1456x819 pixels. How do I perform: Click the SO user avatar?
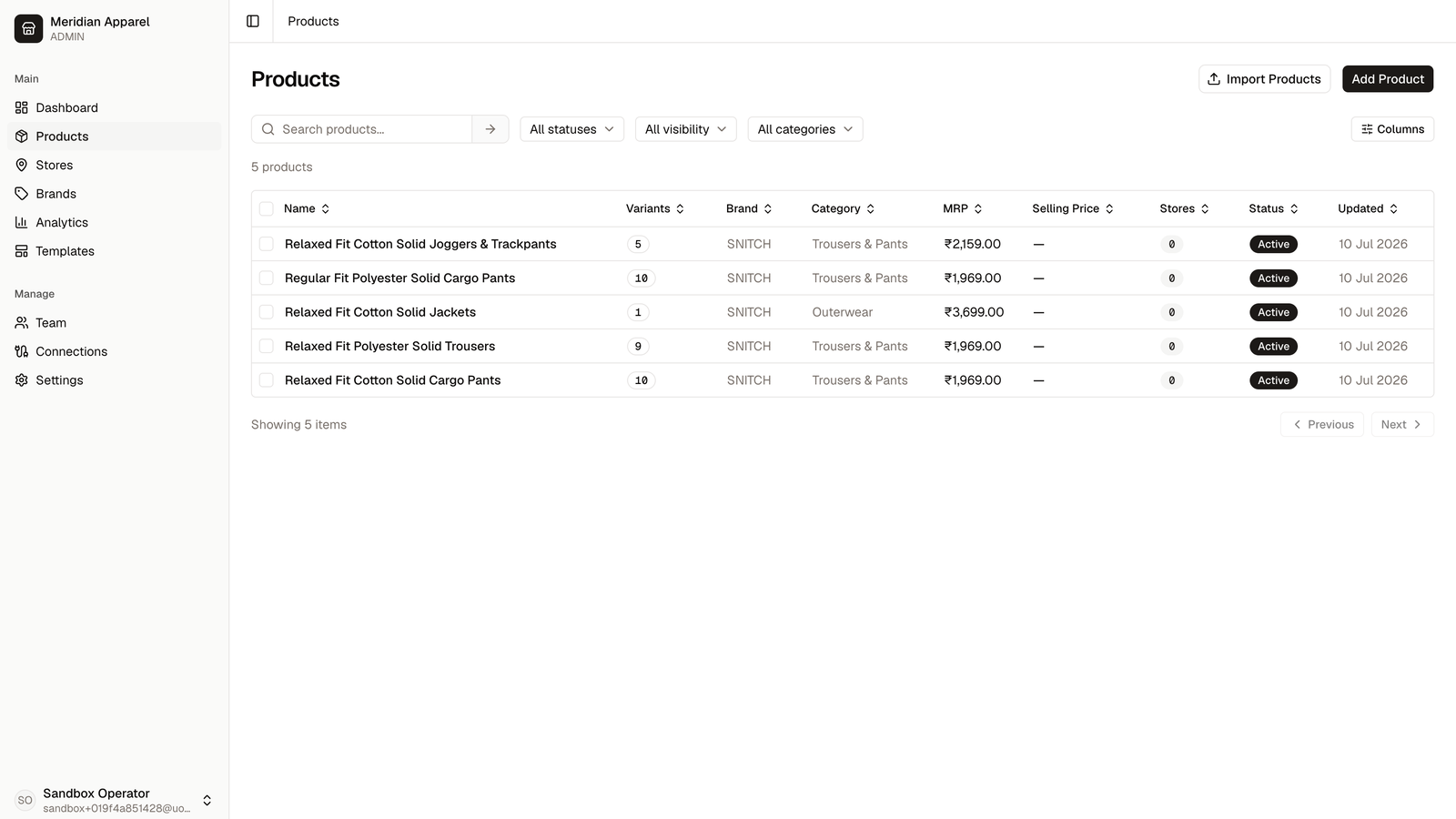click(x=25, y=801)
